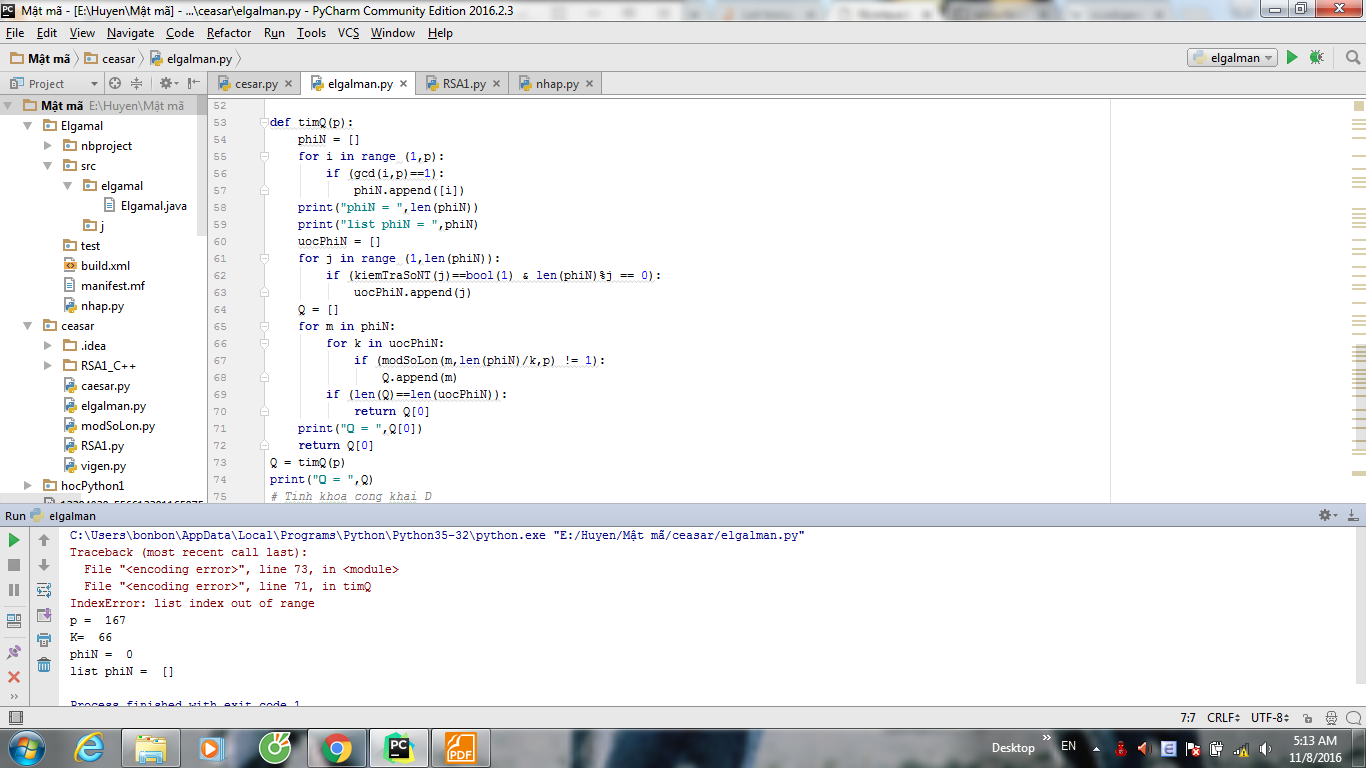Image resolution: width=1366 pixels, height=768 pixels.
Task: Click the green Debug bug icon
Action: [x=1316, y=58]
